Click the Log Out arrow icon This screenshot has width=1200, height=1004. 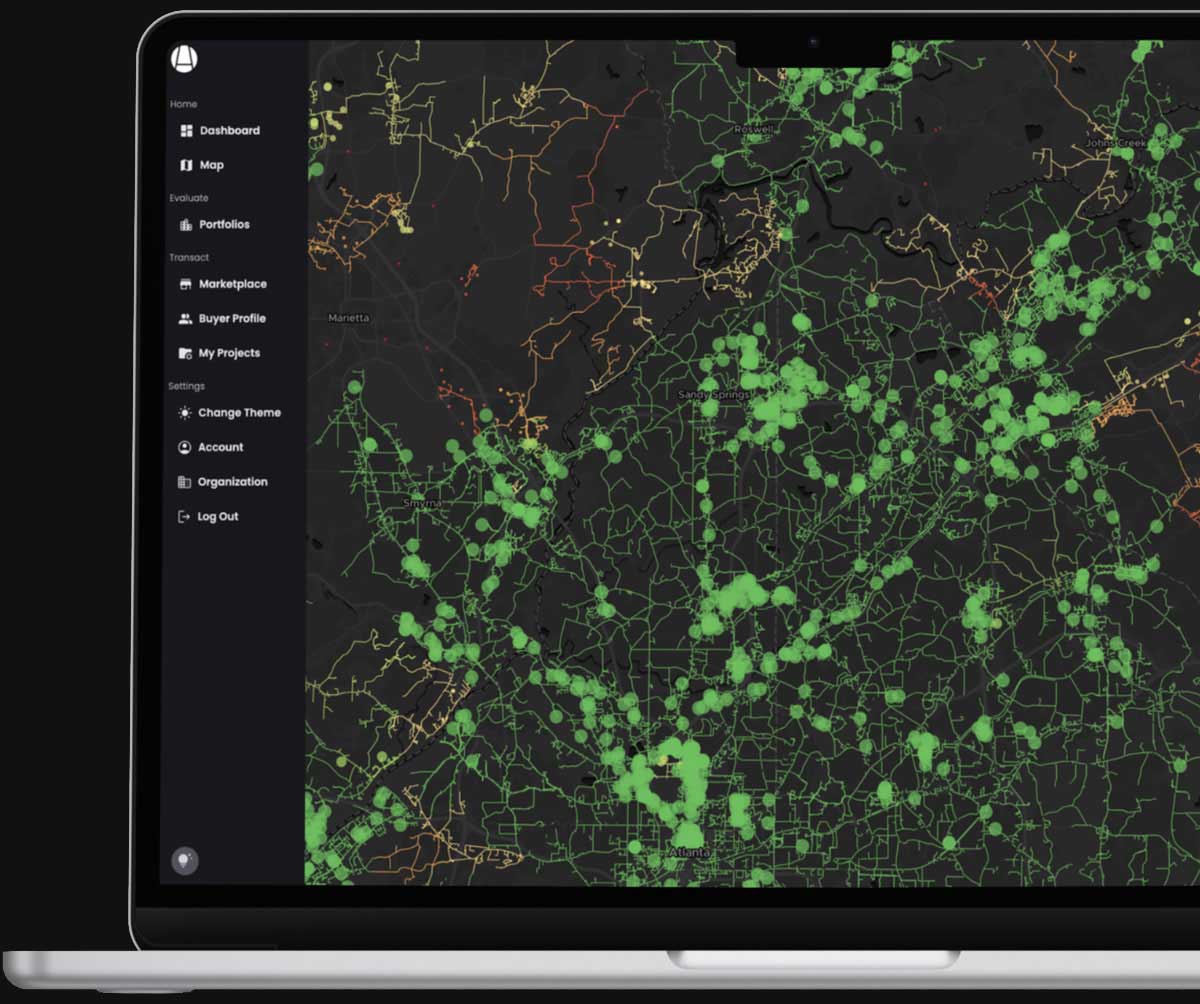(x=184, y=517)
